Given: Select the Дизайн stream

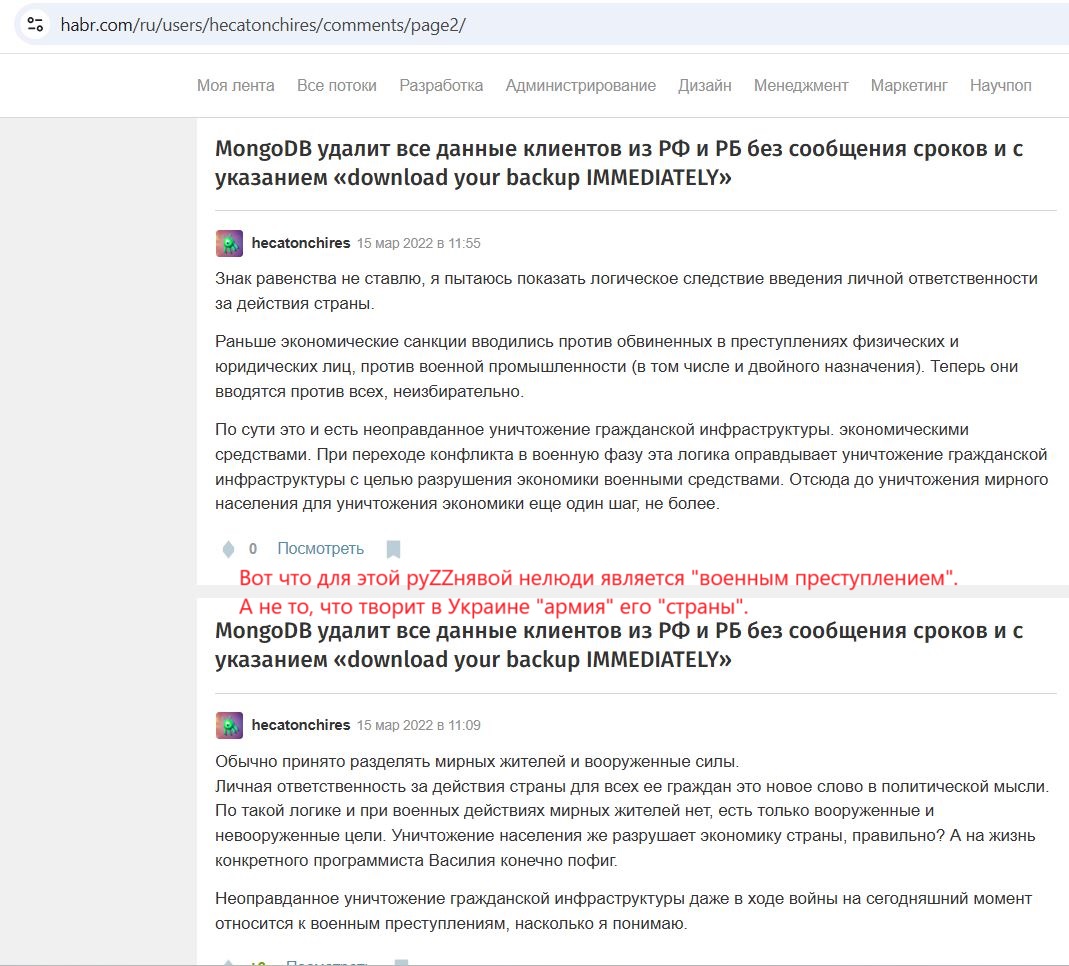Looking at the screenshot, I should click(705, 86).
